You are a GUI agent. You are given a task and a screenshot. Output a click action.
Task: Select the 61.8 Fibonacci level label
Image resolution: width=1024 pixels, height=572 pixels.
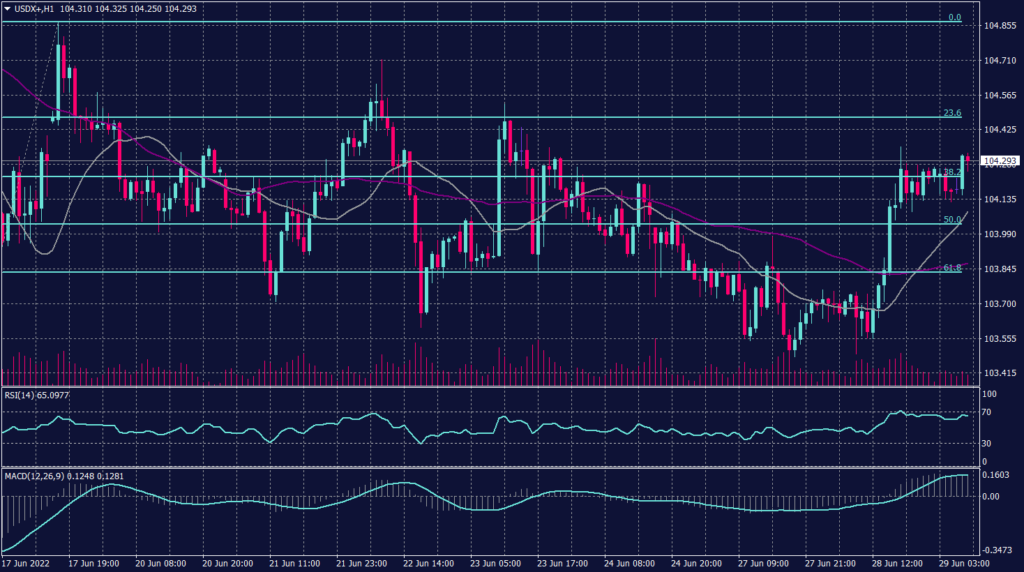[x=952, y=267]
